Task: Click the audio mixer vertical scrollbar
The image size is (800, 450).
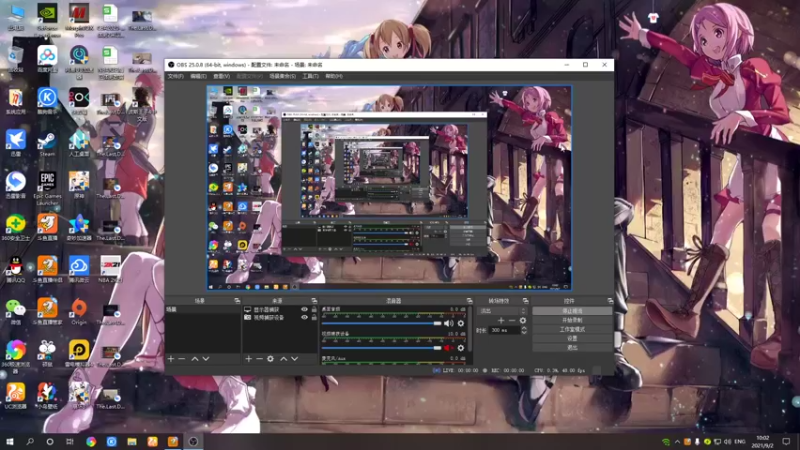Action: click(x=469, y=329)
